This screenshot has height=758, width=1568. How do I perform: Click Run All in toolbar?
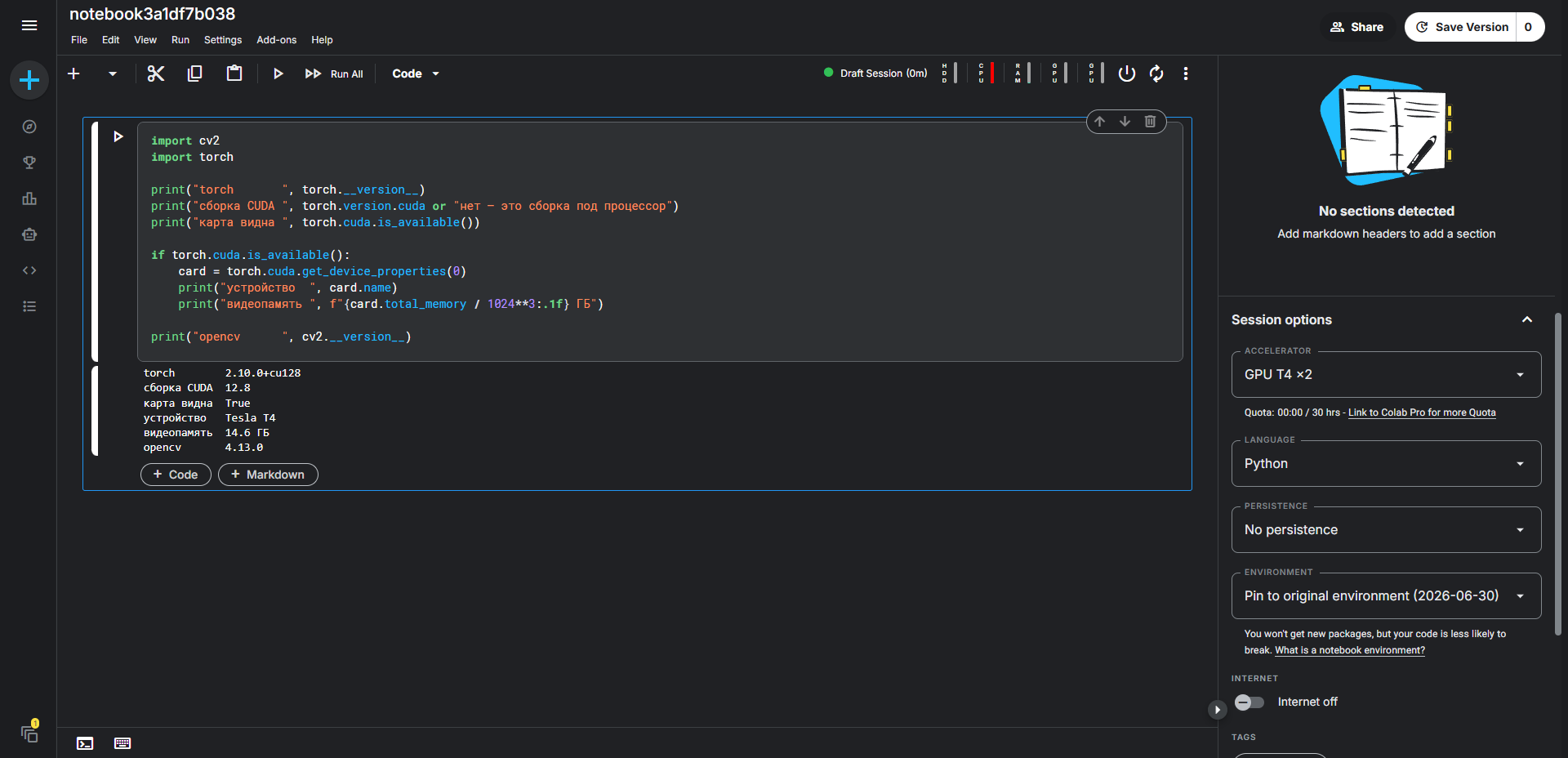click(x=334, y=74)
